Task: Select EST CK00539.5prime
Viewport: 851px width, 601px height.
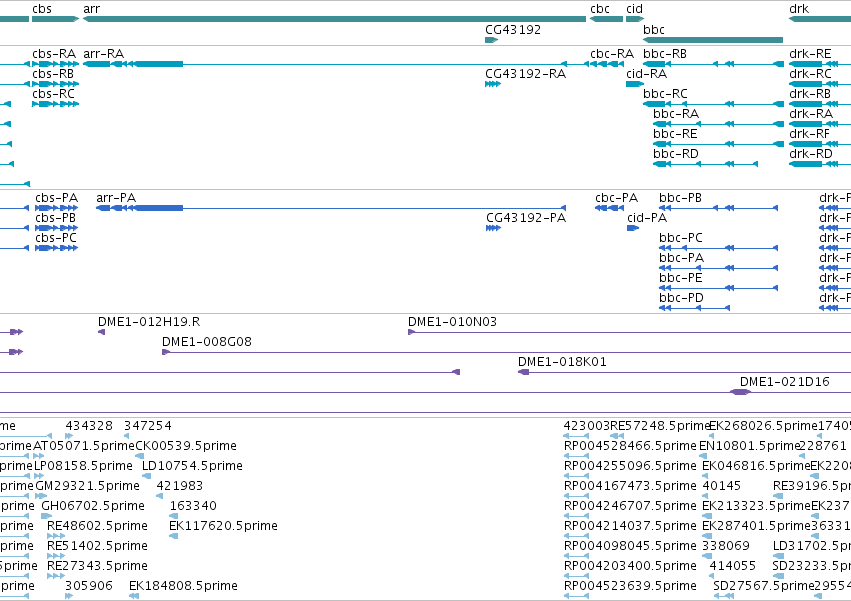Action: point(140,456)
